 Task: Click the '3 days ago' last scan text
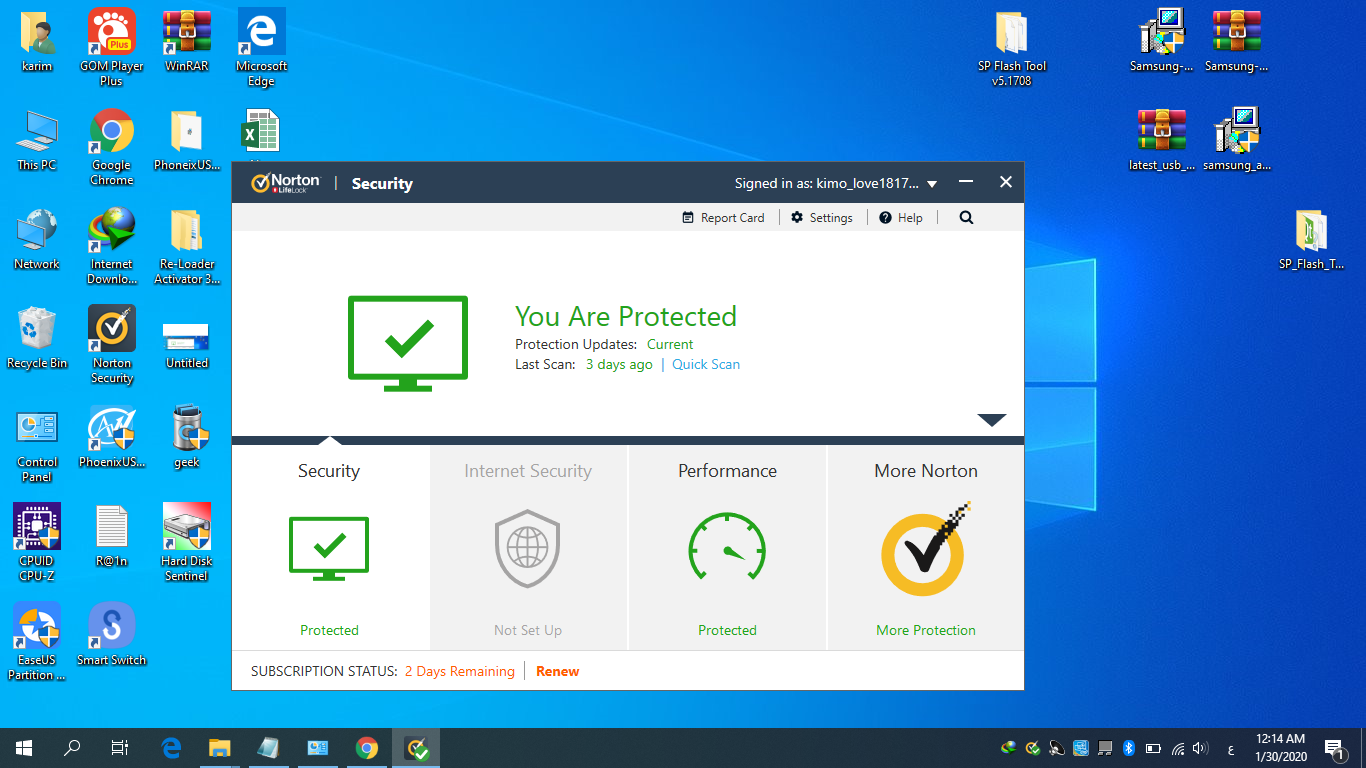(619, 364)
